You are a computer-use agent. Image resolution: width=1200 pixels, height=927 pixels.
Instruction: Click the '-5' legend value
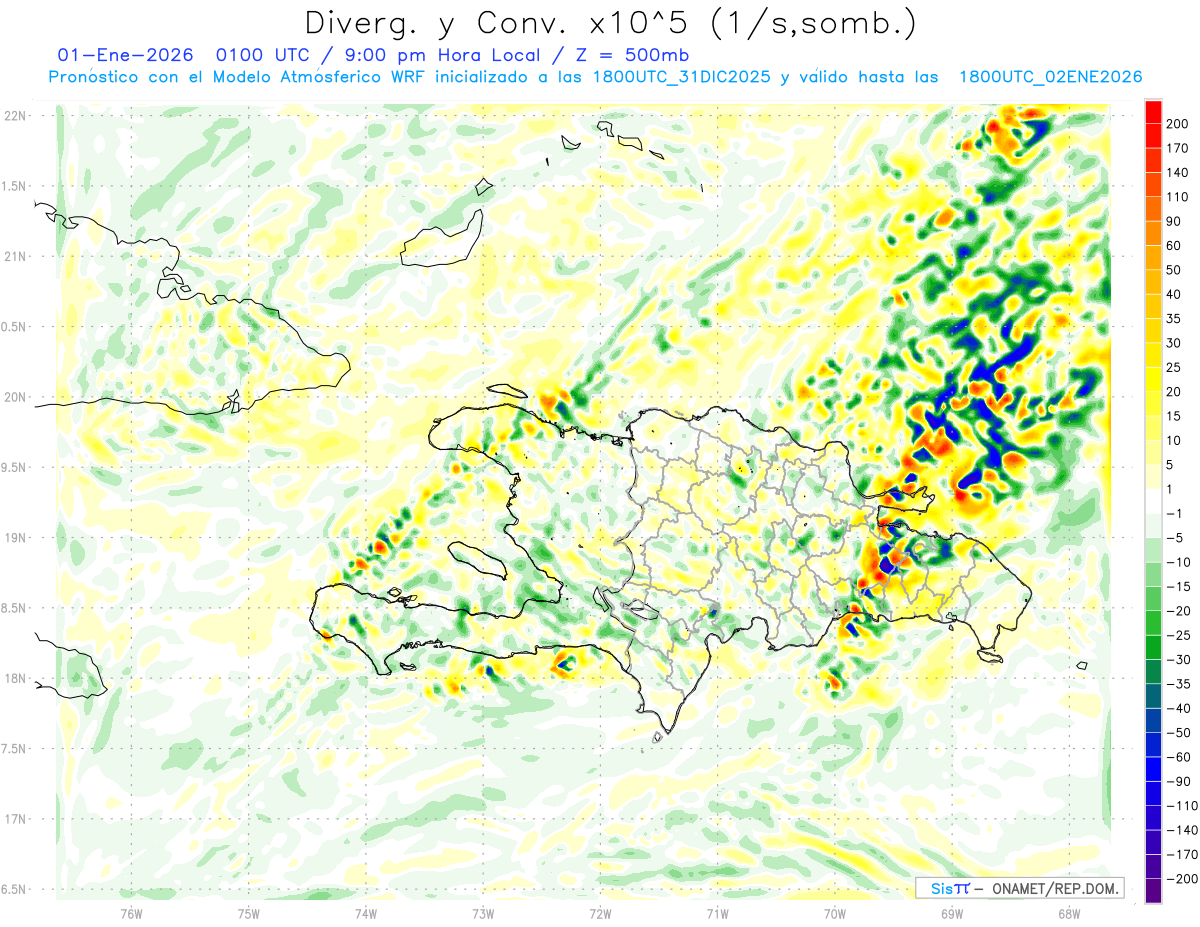(1174, 539)
